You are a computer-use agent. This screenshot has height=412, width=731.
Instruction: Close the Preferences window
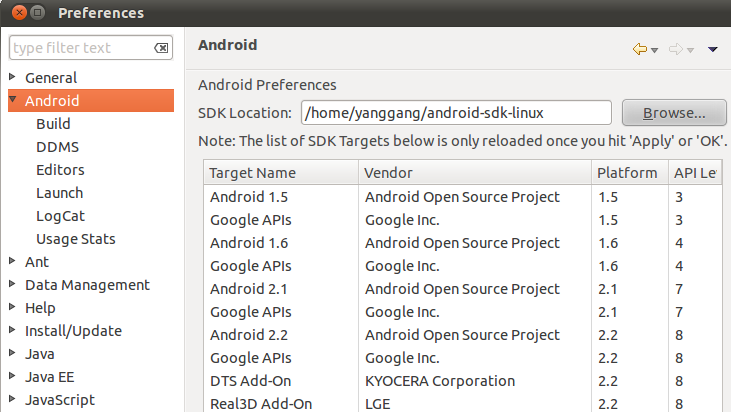pos(20,13)
